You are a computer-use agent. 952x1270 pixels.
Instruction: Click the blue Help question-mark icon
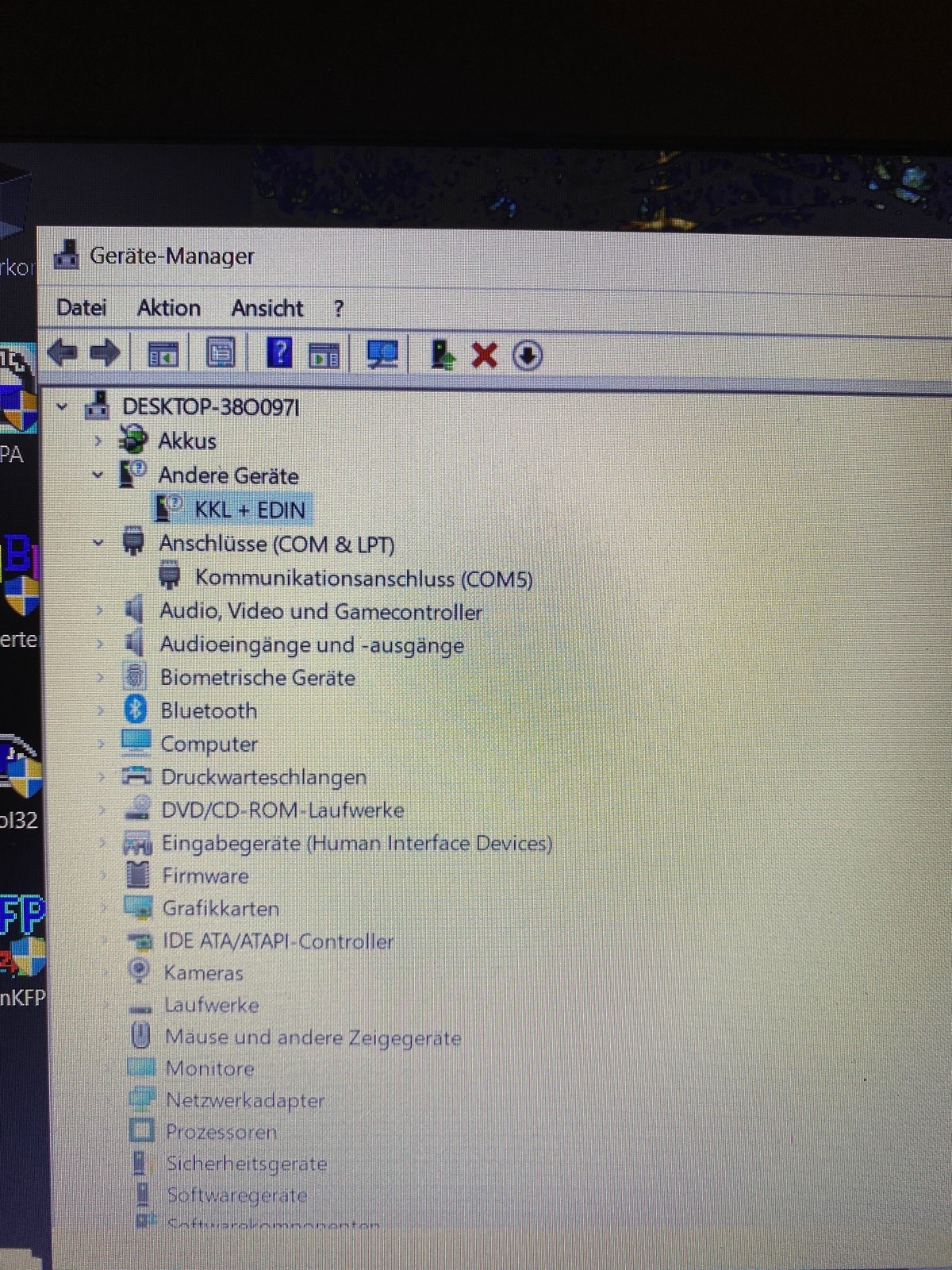[x=278, y=353]
